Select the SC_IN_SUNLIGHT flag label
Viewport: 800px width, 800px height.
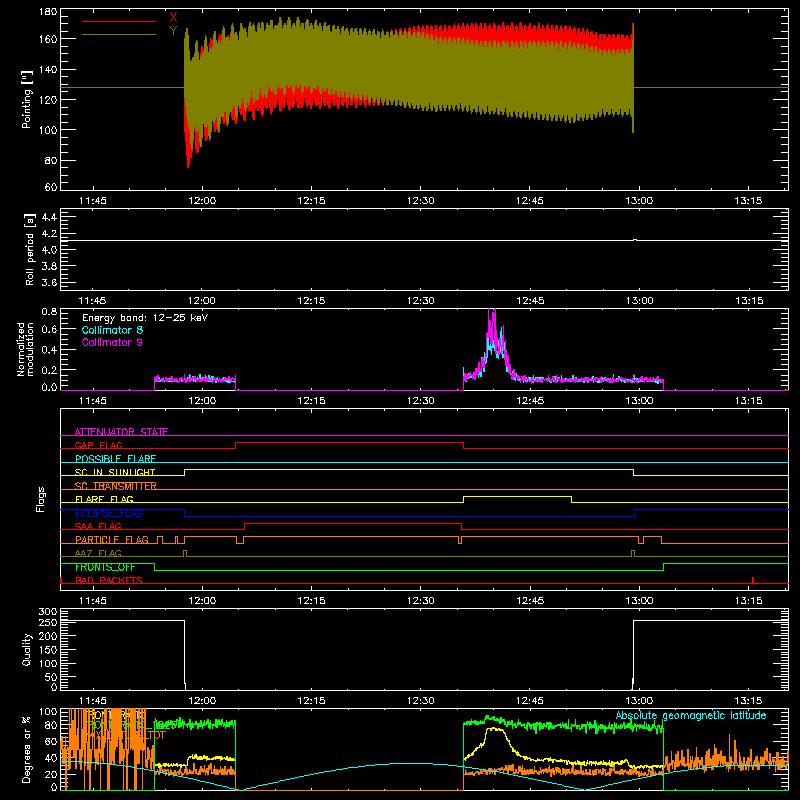tap(115, 472)
